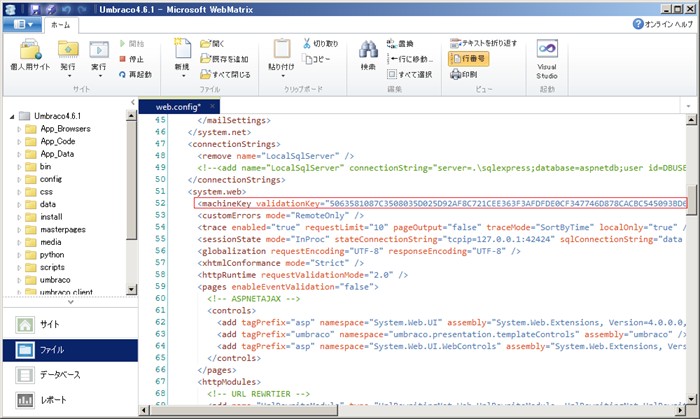Click the 貼り付け (Paste) icon
The width and height of the screenshot is (700, 419).
(x=282, y=49)
